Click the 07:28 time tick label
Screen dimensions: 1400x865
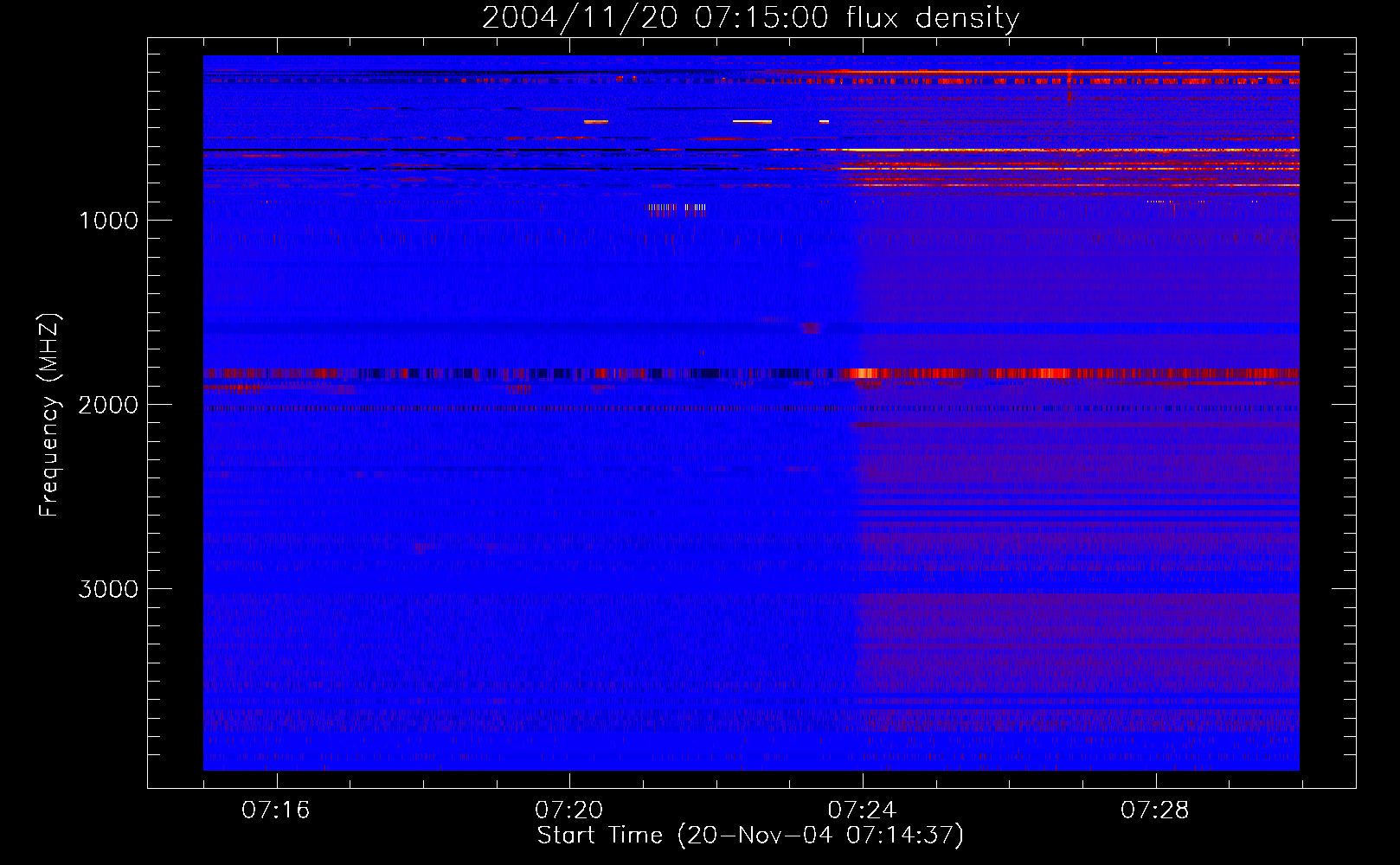pyautogui.click(x=1155, y=811)
